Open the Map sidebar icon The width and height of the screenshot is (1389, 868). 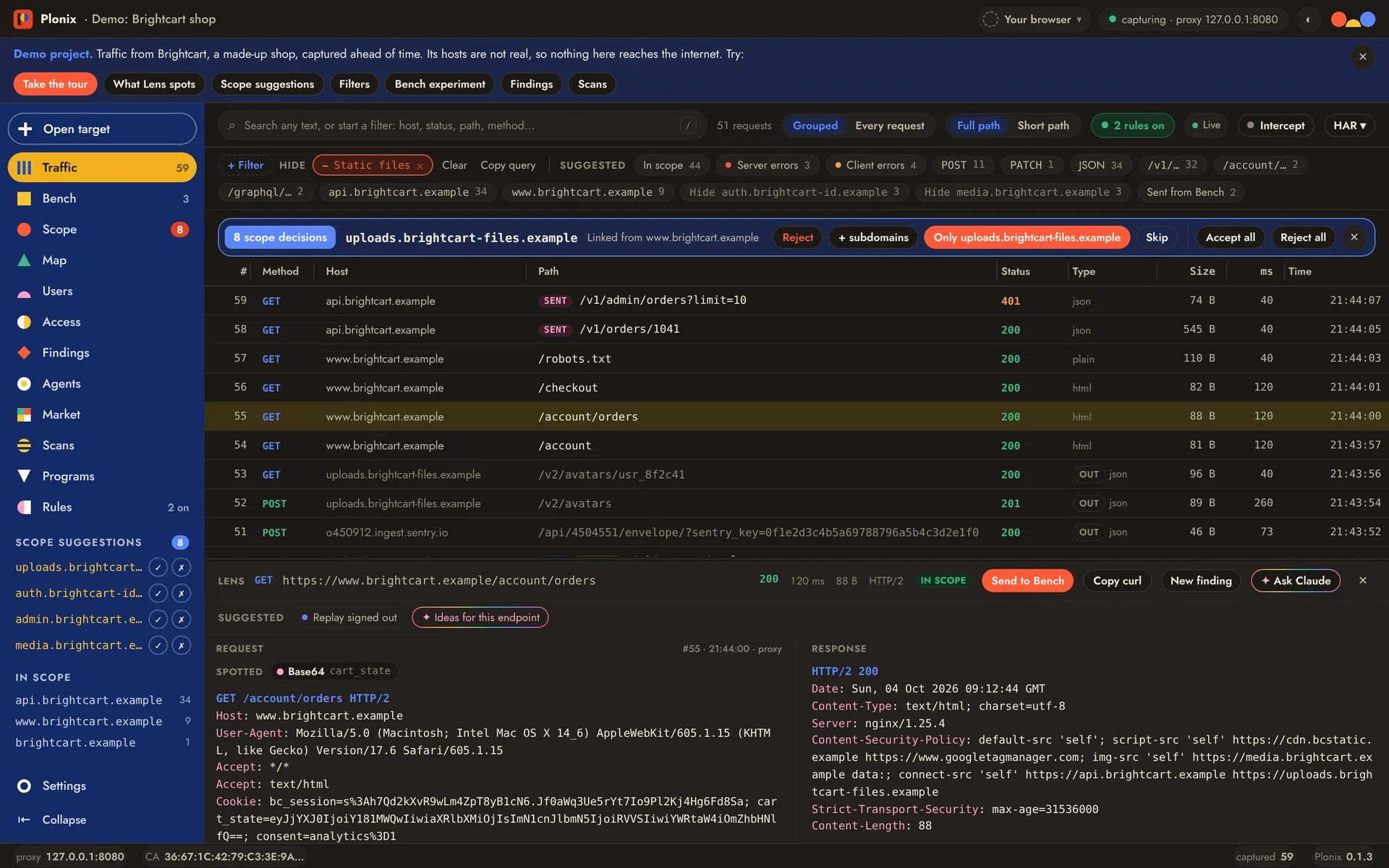[24, 260]
